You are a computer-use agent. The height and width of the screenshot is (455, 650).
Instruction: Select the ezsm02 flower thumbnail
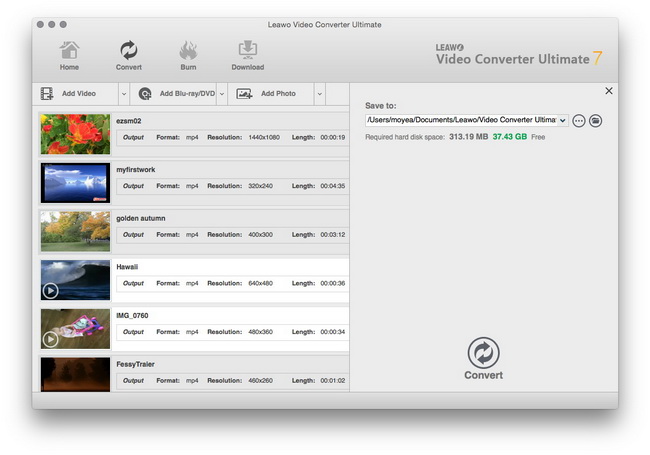pos(75,133)
